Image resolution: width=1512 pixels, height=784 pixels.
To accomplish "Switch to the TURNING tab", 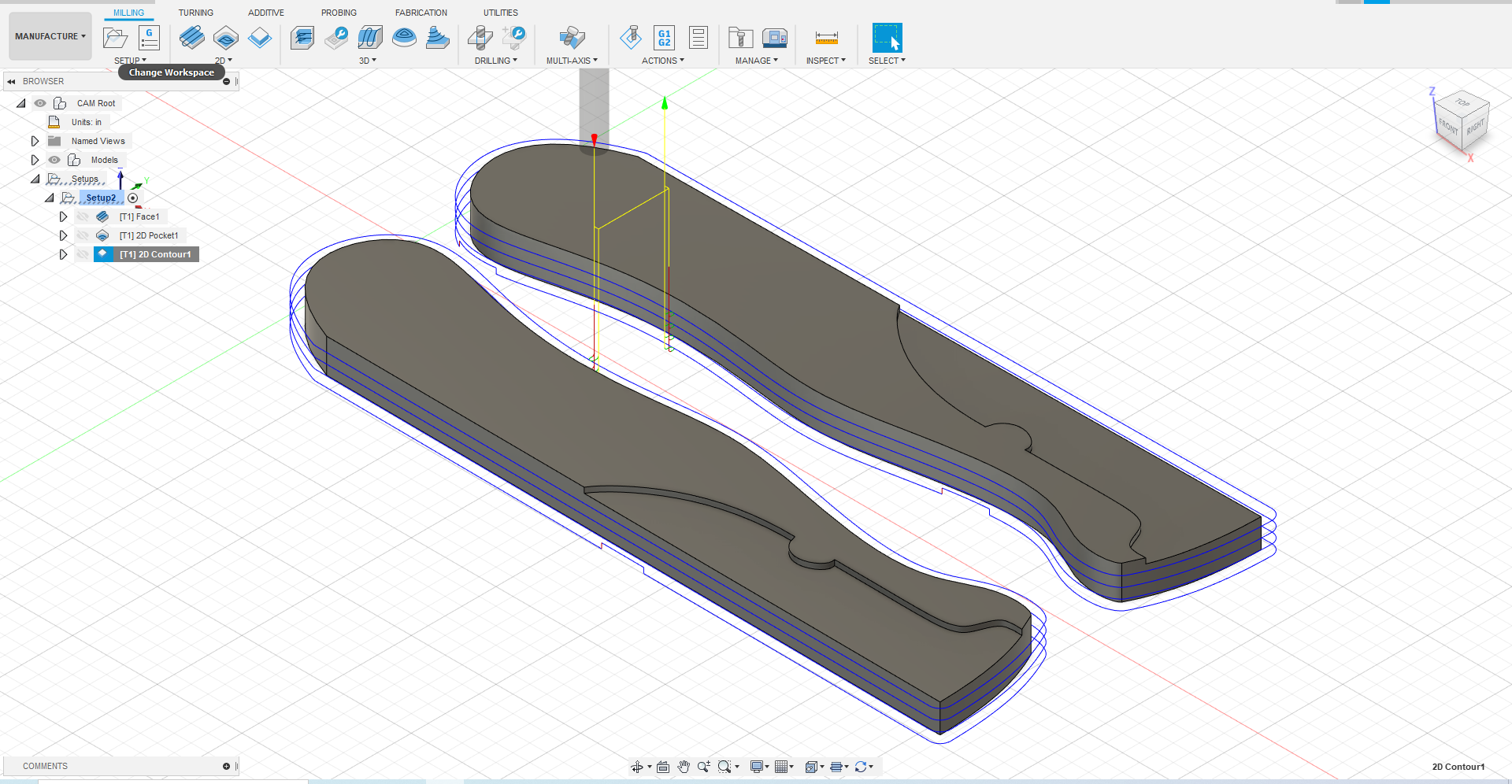I will pos(196,13).
